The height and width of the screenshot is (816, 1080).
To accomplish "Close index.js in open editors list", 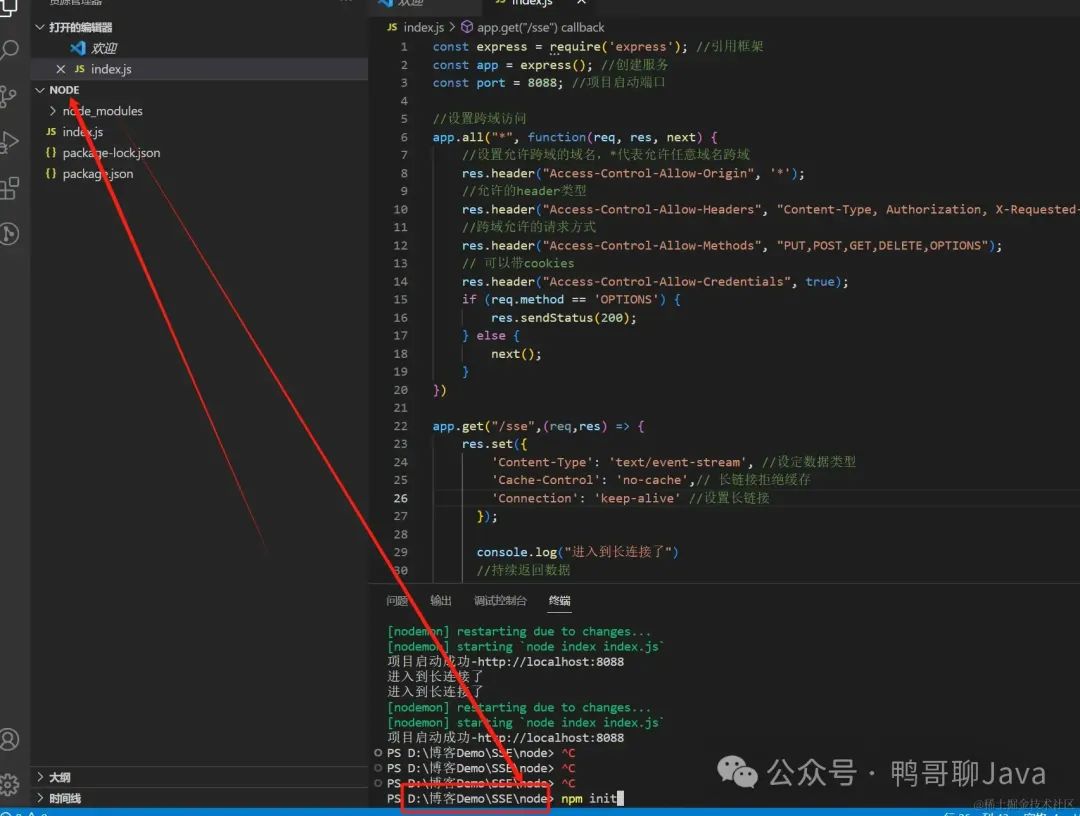I will pyautogui.click(x=61, y=69).
